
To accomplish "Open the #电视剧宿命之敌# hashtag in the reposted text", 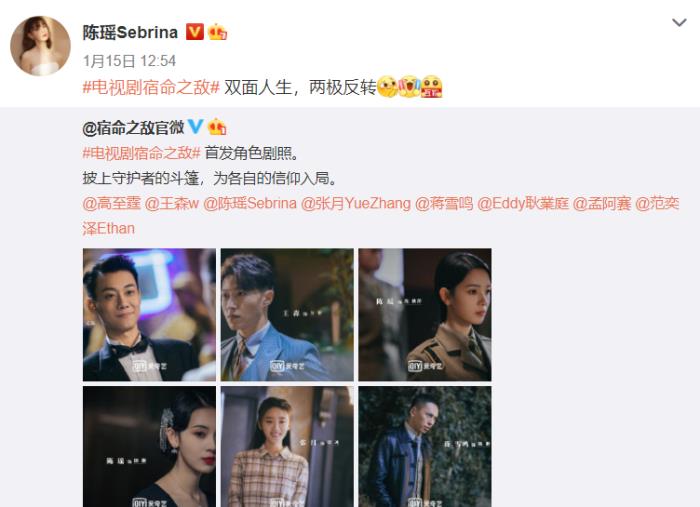I will [141, 153].
